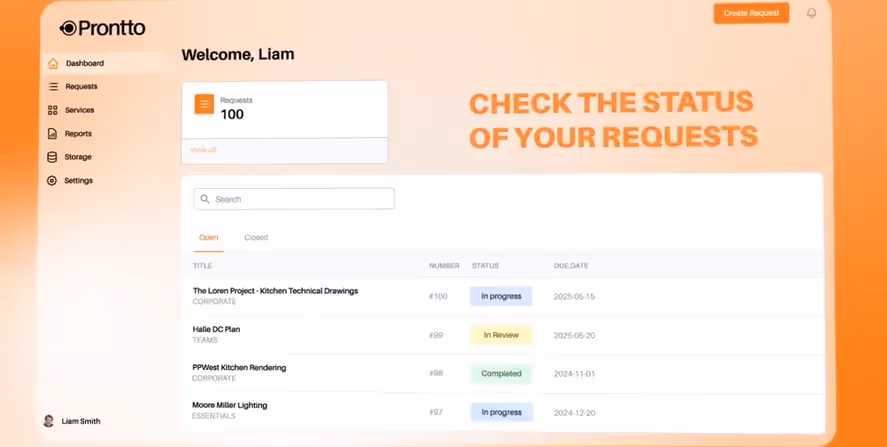Click the Requests count 100
The image size is (887, 447).
click(x=232, y=114)
